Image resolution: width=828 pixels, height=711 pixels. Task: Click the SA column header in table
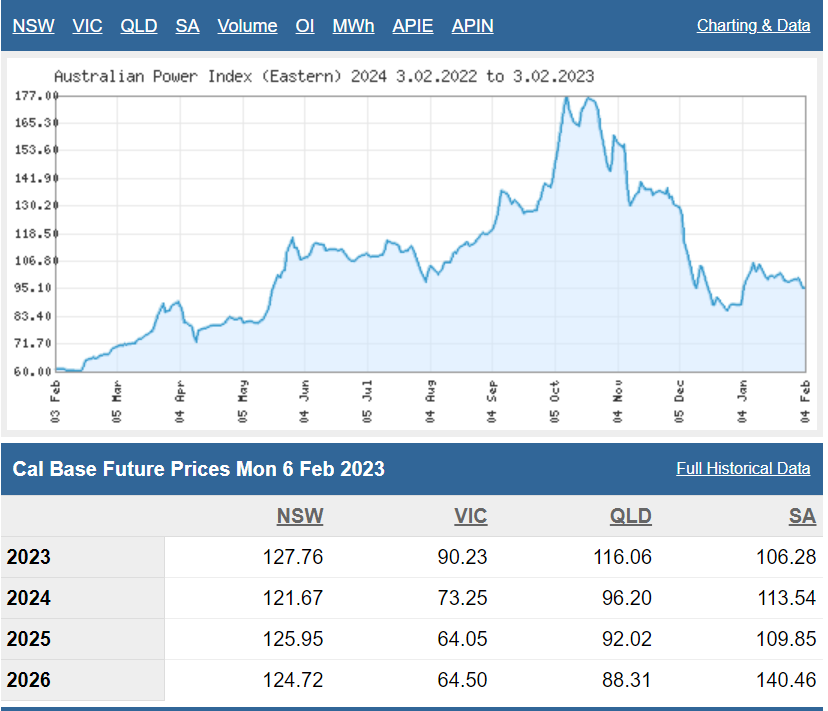click(802, 516)
